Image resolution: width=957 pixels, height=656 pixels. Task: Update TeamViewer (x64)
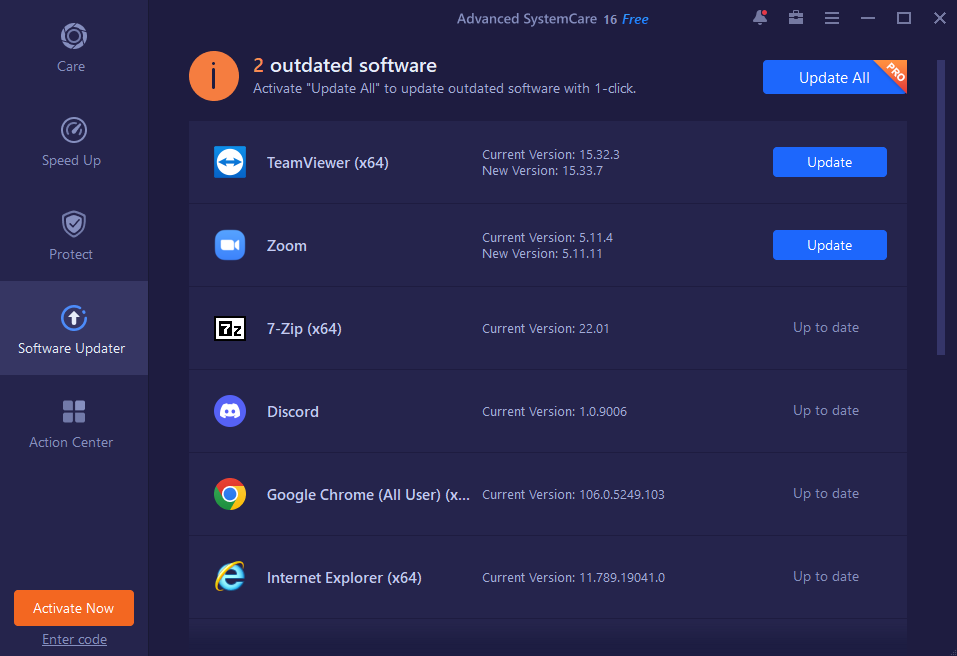829,162
